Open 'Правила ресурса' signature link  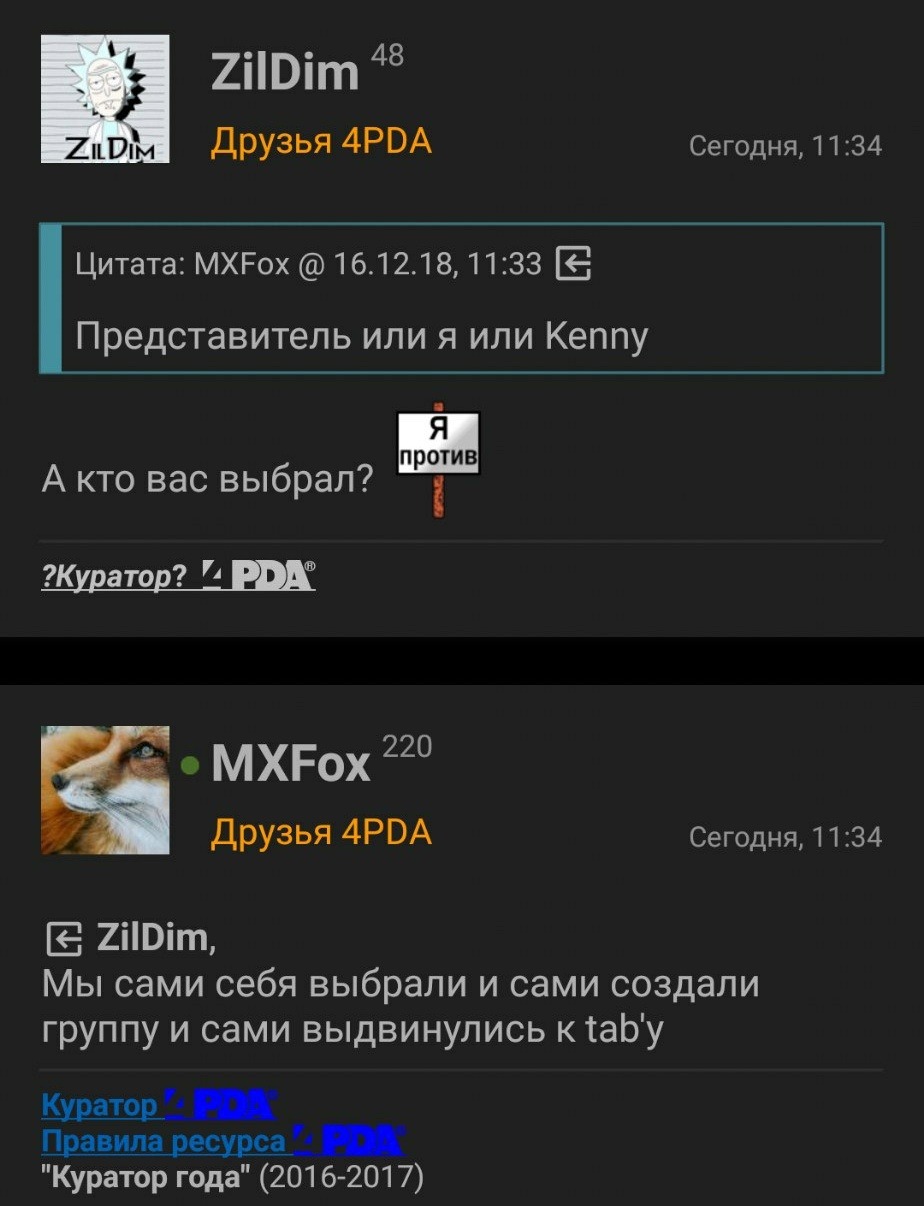click(164, 1140)
